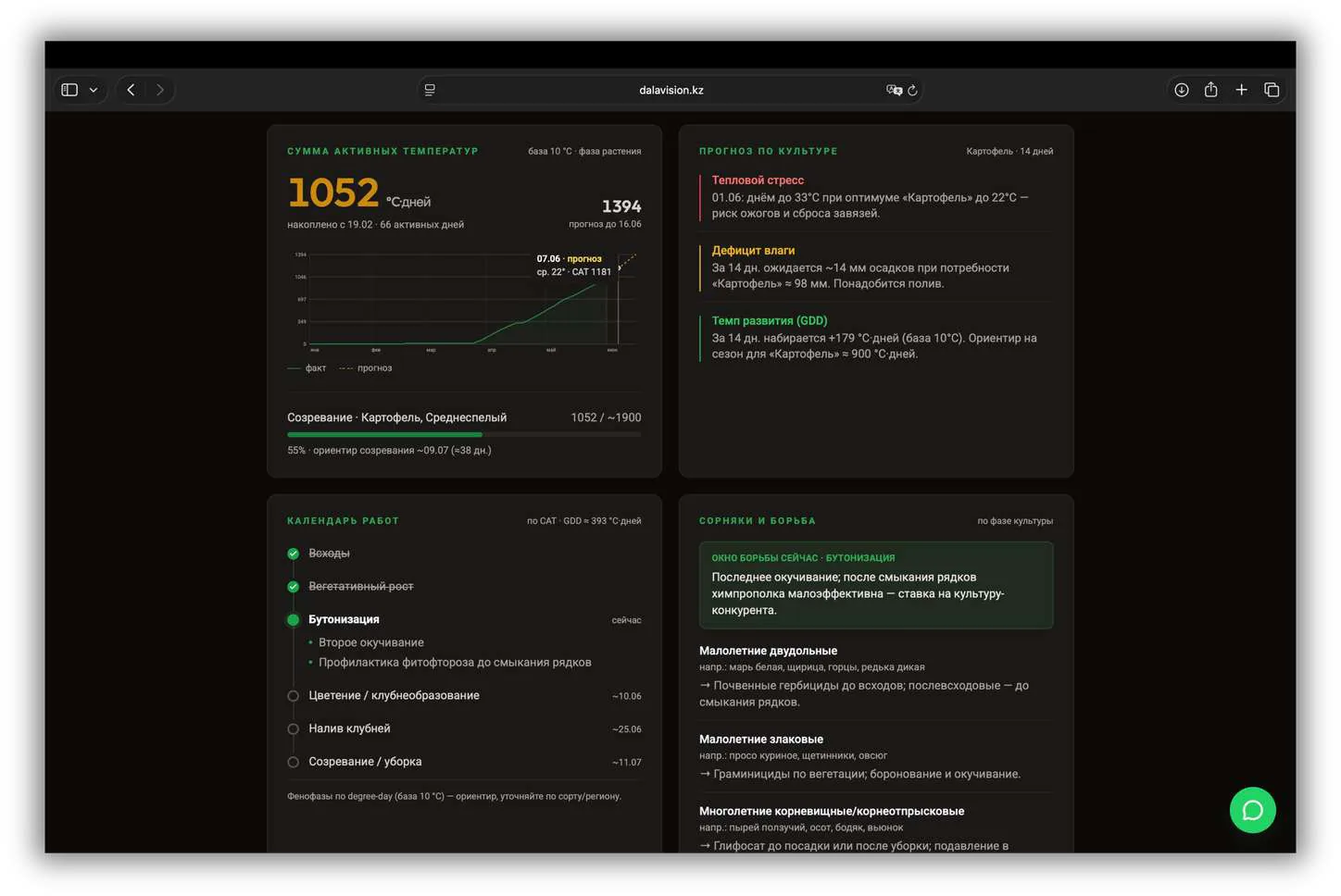Click the '1052 / ~1900' ripening value
Screen dimensions: 1341x896
pyautogui.click(x=606, y=418)
